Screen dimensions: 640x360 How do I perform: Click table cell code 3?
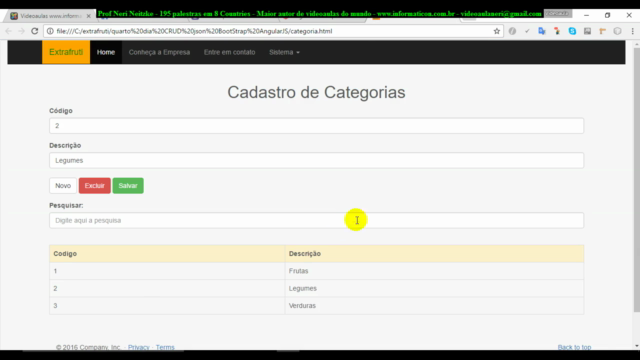point(167,306)
